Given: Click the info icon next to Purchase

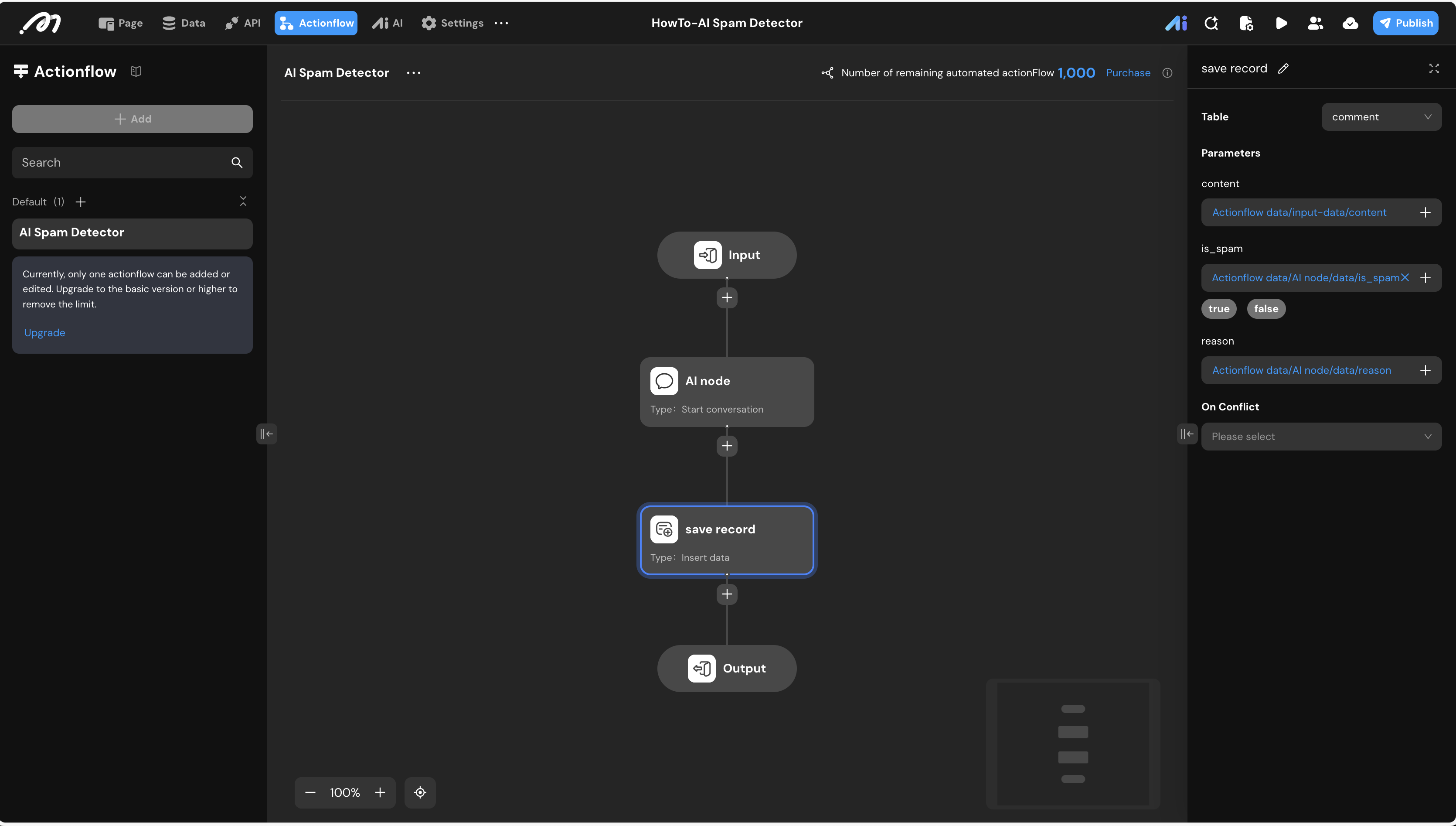Looking at the screenshot, I should pos(1167,73).
